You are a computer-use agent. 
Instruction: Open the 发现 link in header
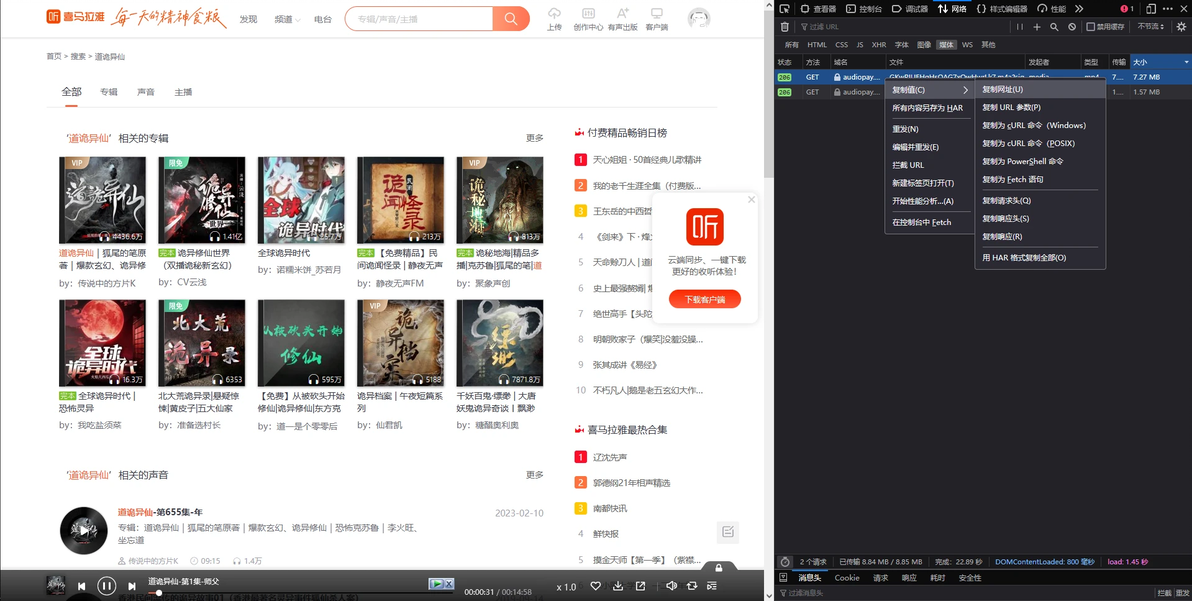click(249, 20)
